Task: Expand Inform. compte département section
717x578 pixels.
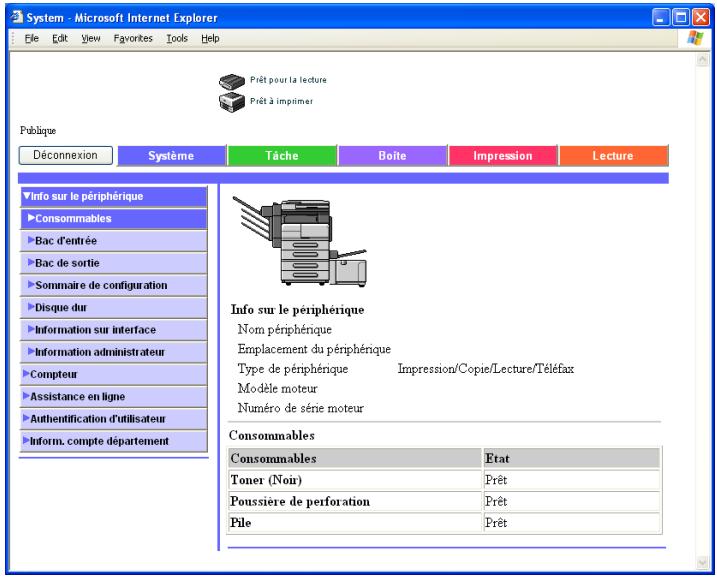Action: (114, 441)
